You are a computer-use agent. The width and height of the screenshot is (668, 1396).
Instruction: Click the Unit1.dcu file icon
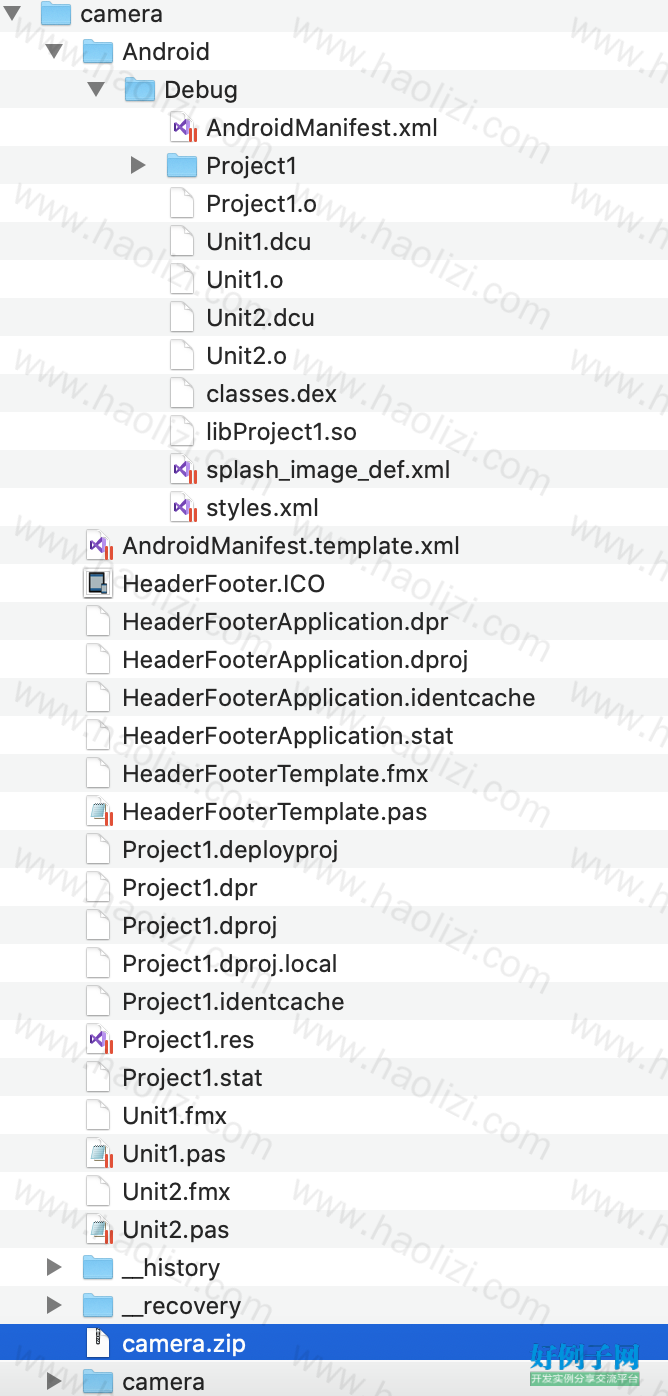[x=181, y=241]
